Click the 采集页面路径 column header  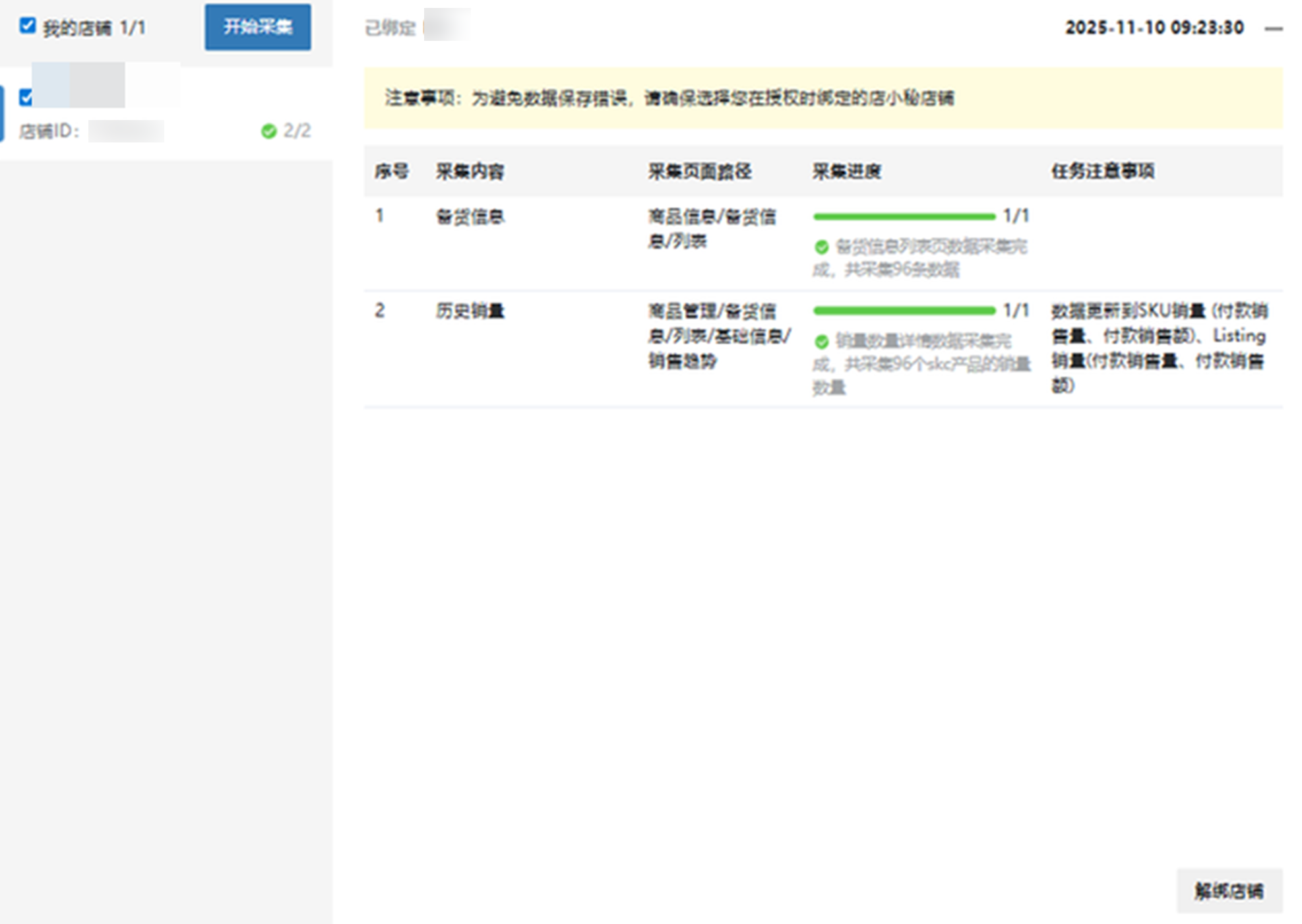[x=699, y=172]
